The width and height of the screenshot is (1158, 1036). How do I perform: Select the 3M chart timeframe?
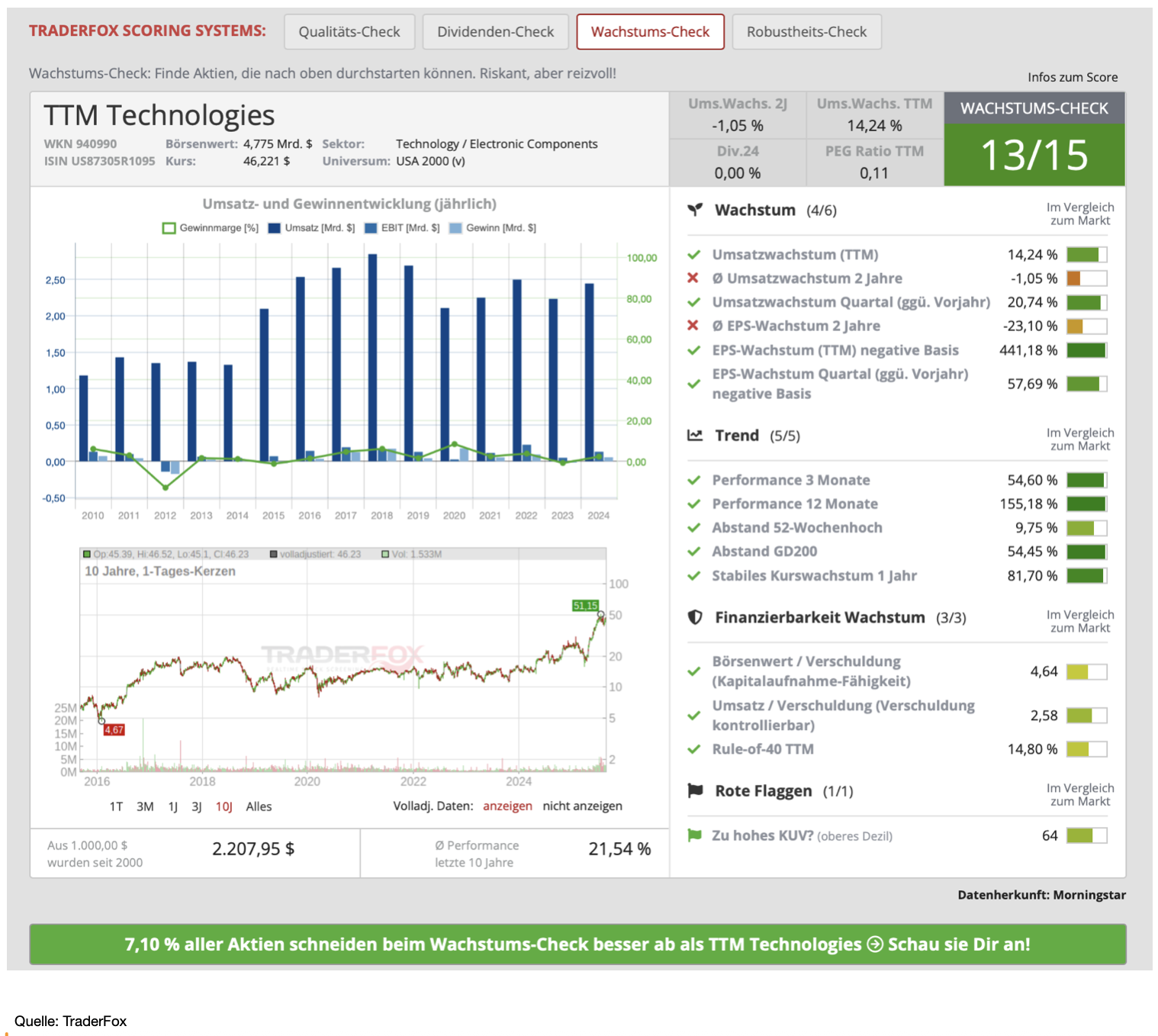click(145, 806)
